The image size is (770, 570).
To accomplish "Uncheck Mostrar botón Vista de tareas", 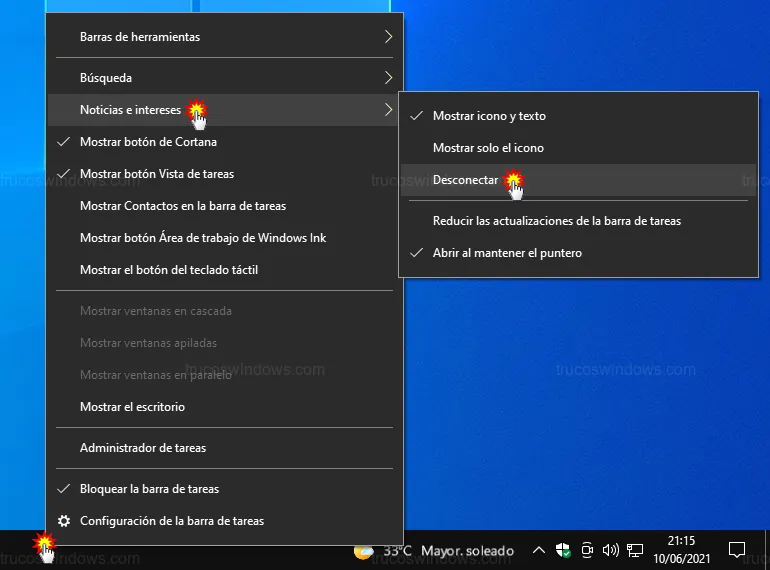I will [157, 174].
